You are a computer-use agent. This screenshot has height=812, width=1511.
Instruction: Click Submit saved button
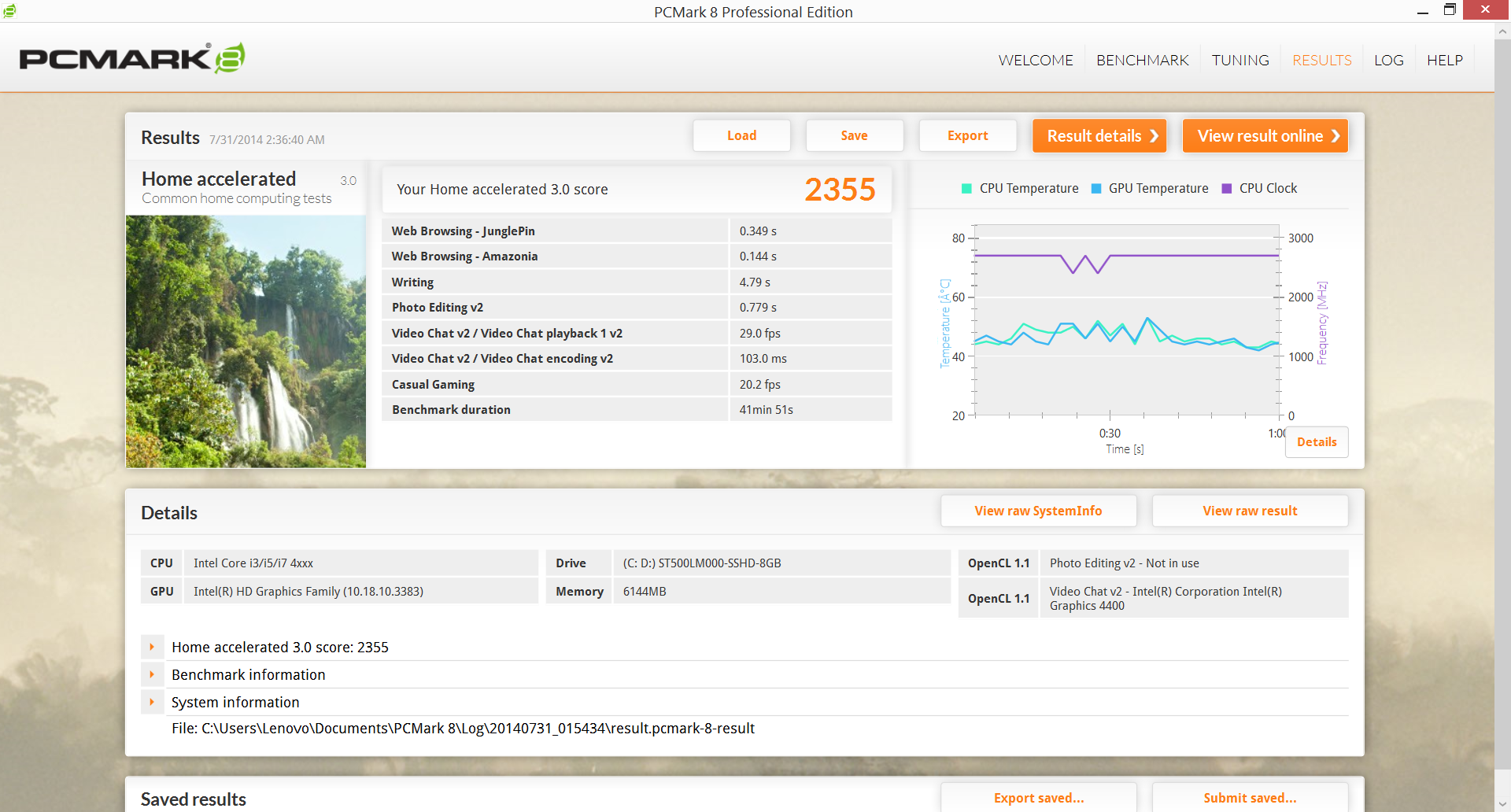(1250, 798)
